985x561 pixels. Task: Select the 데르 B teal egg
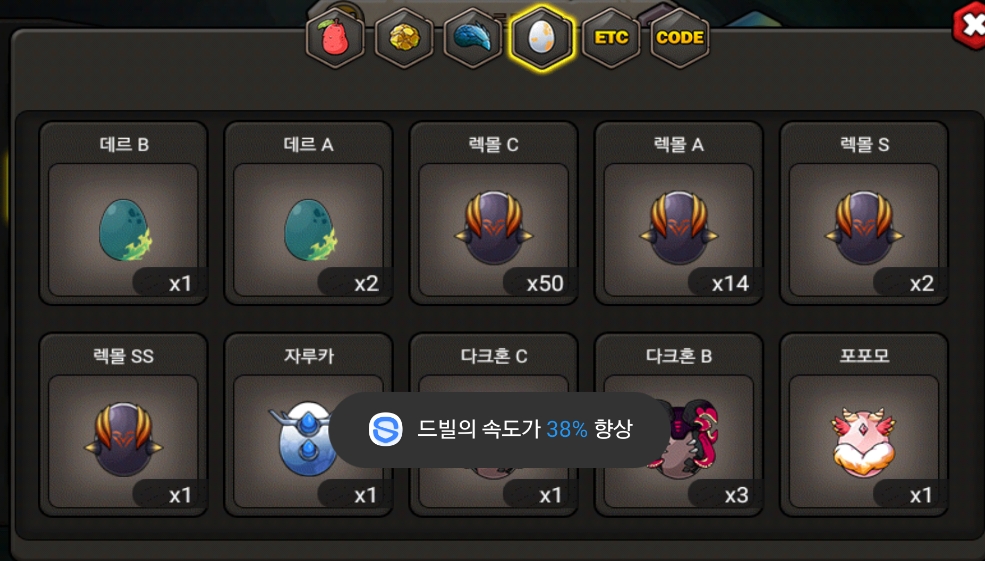pos(123,213)
